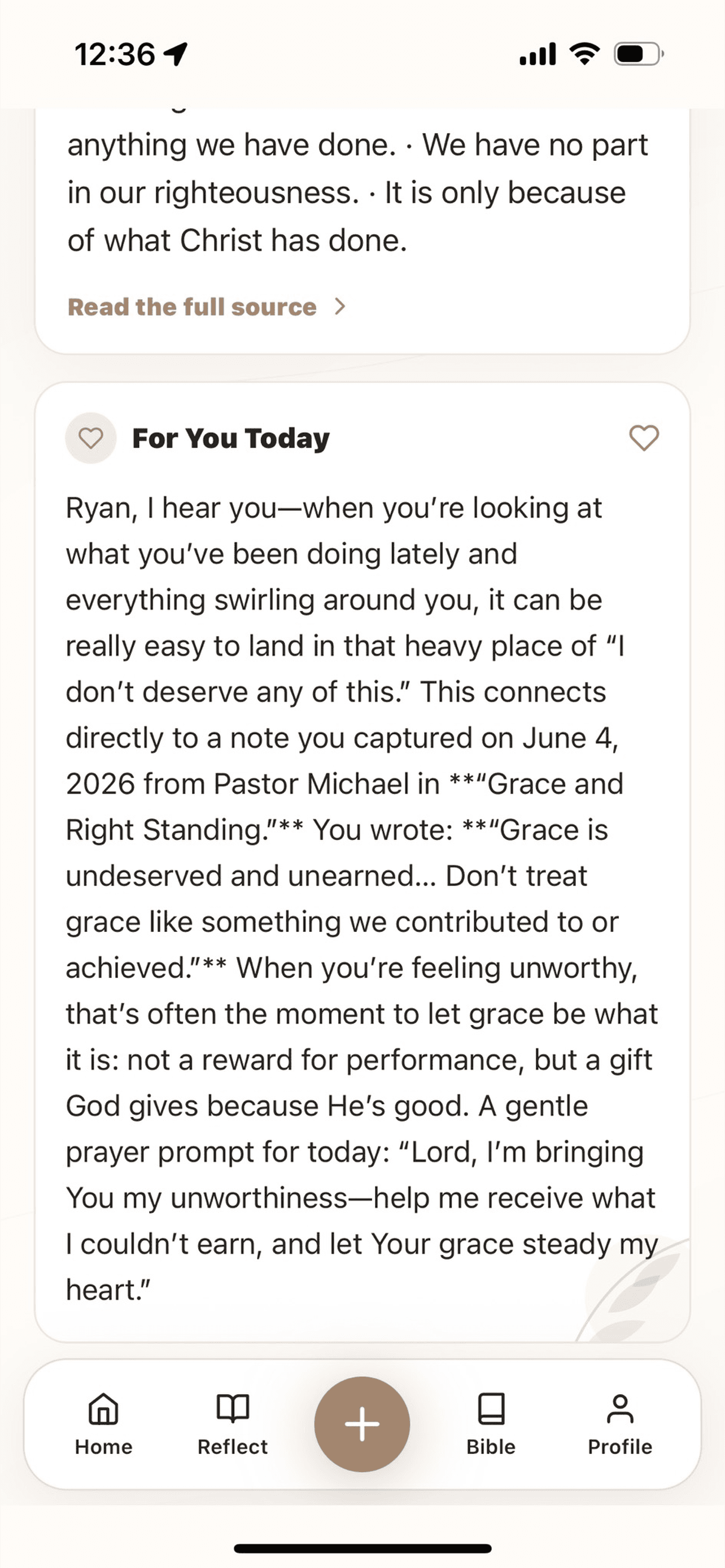Screen dimensions: 725x1568
Task: Open Read the full source link
Action: click(x=192, y=307)
